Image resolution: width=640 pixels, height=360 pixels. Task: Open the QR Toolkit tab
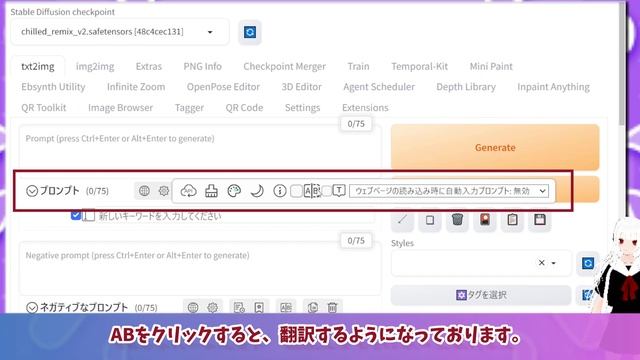[x=44, y=107]
